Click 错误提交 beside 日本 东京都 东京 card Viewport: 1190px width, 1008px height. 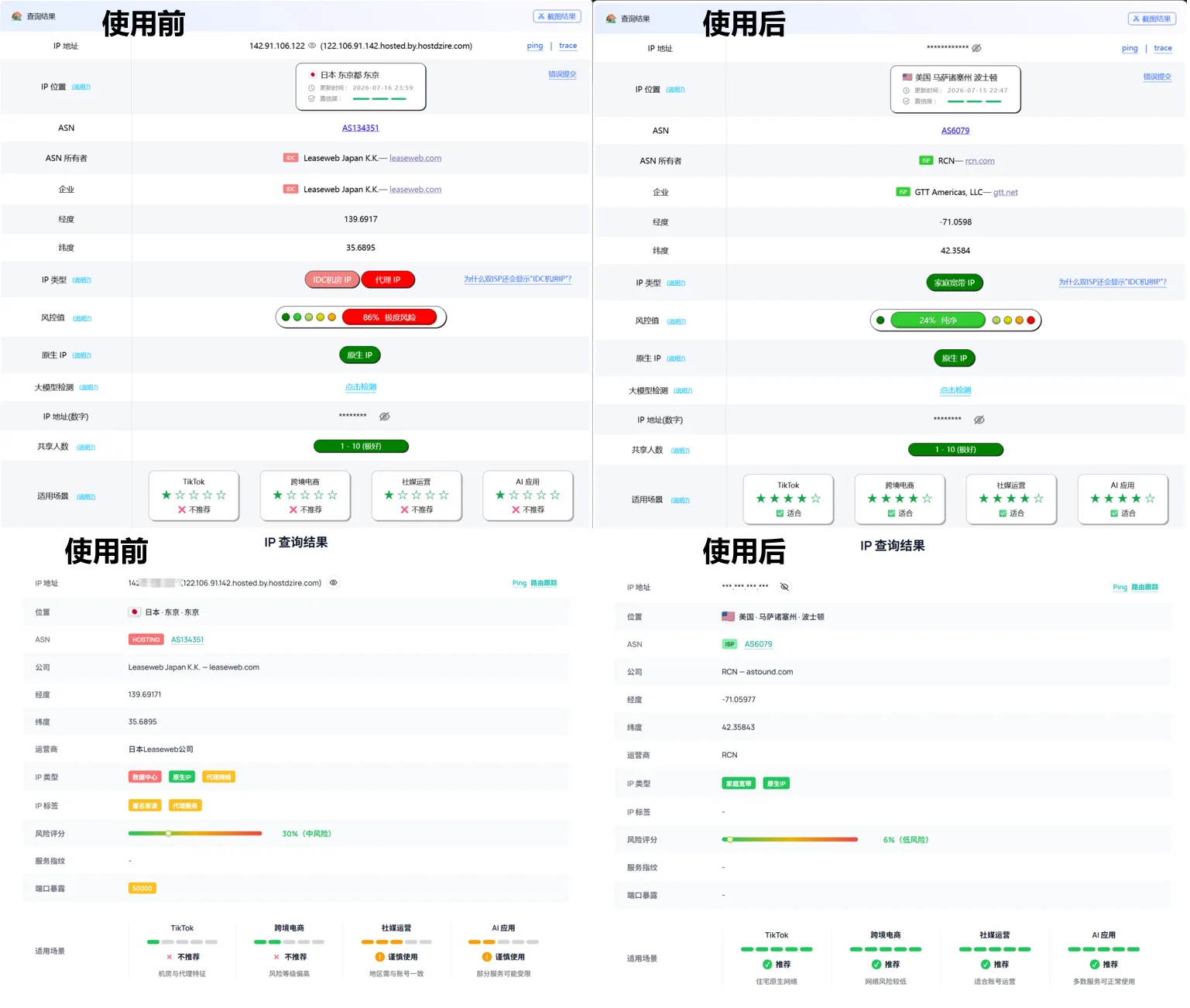coord(562,74)
